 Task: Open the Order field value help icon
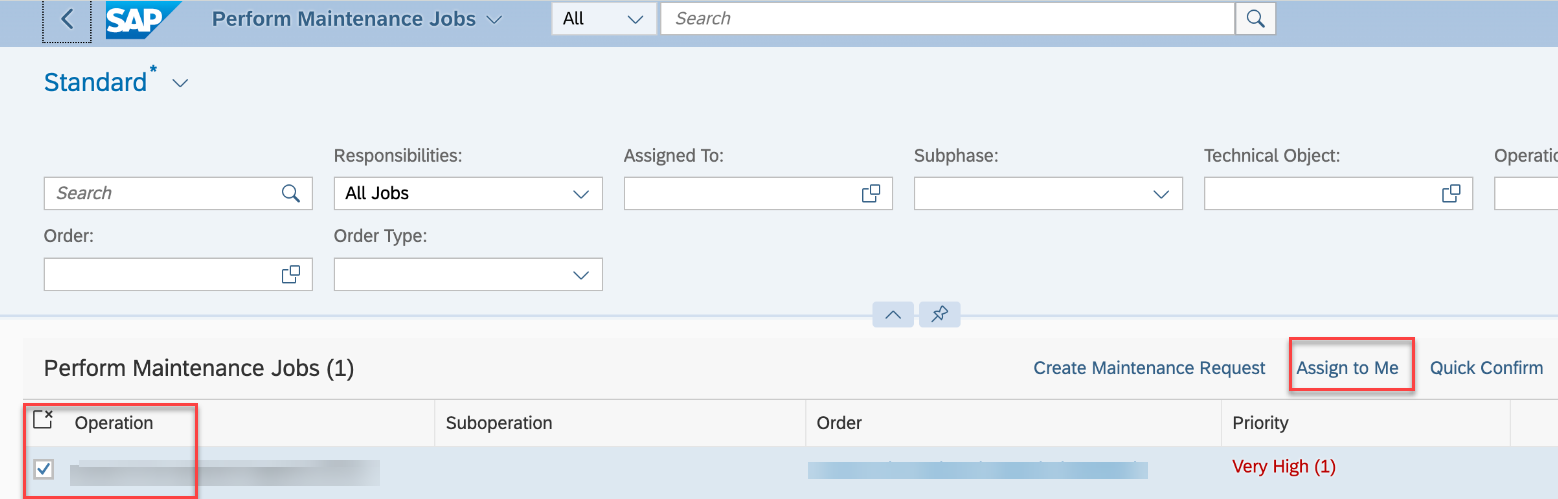(x=291, y=274)
